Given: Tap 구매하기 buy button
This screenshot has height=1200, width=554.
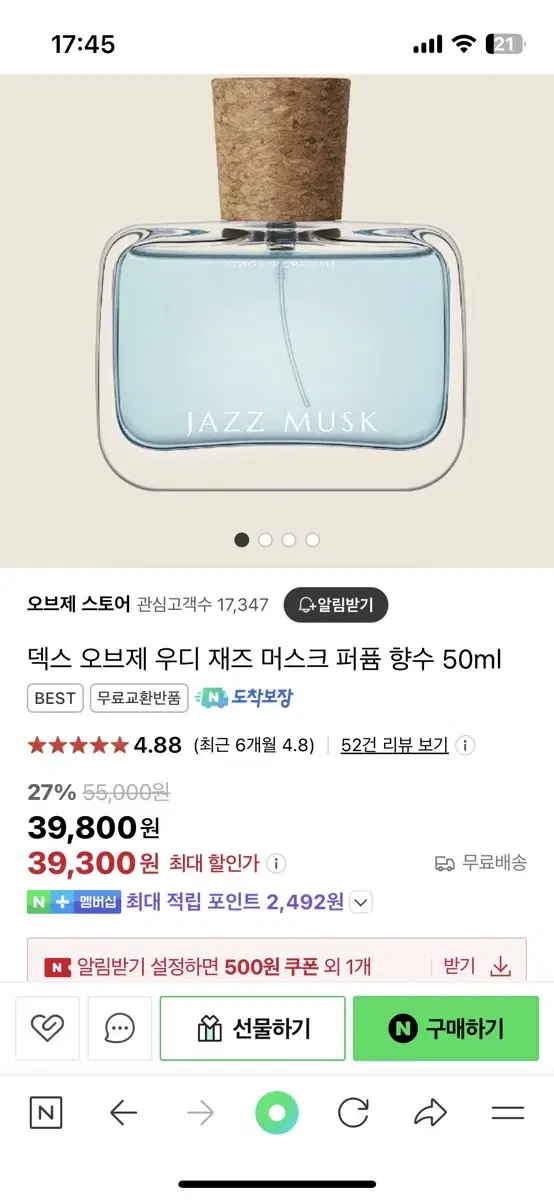Looking at the screenshot, I should click(x=446, y=1028).
